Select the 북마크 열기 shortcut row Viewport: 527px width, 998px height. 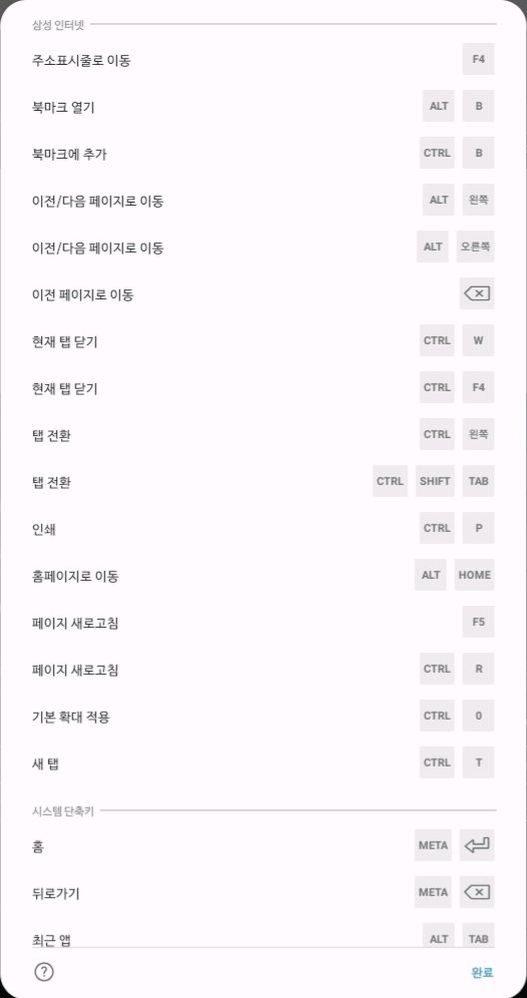264,106
